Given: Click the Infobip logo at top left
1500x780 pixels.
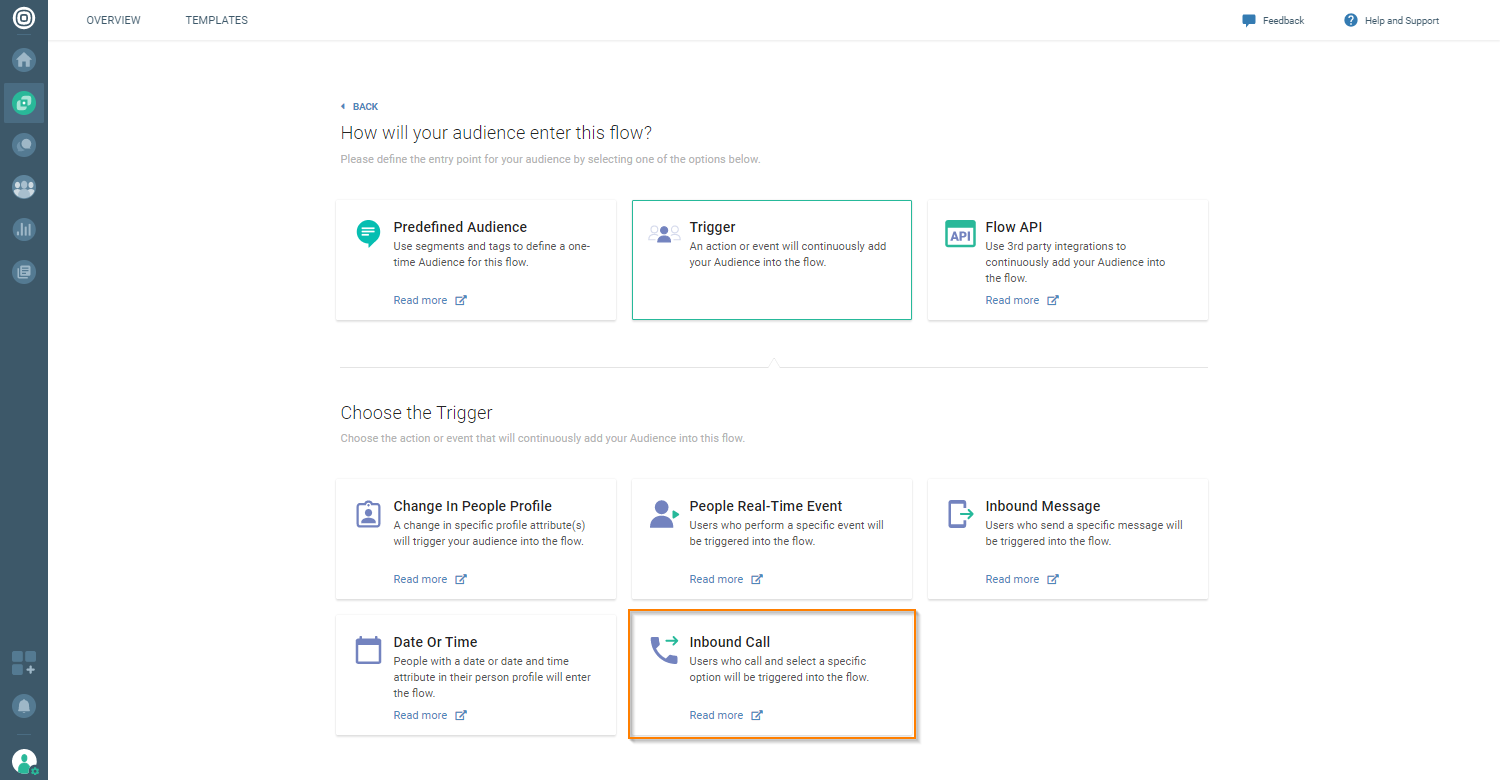Looking at the screenshot, I should [24, 18].
